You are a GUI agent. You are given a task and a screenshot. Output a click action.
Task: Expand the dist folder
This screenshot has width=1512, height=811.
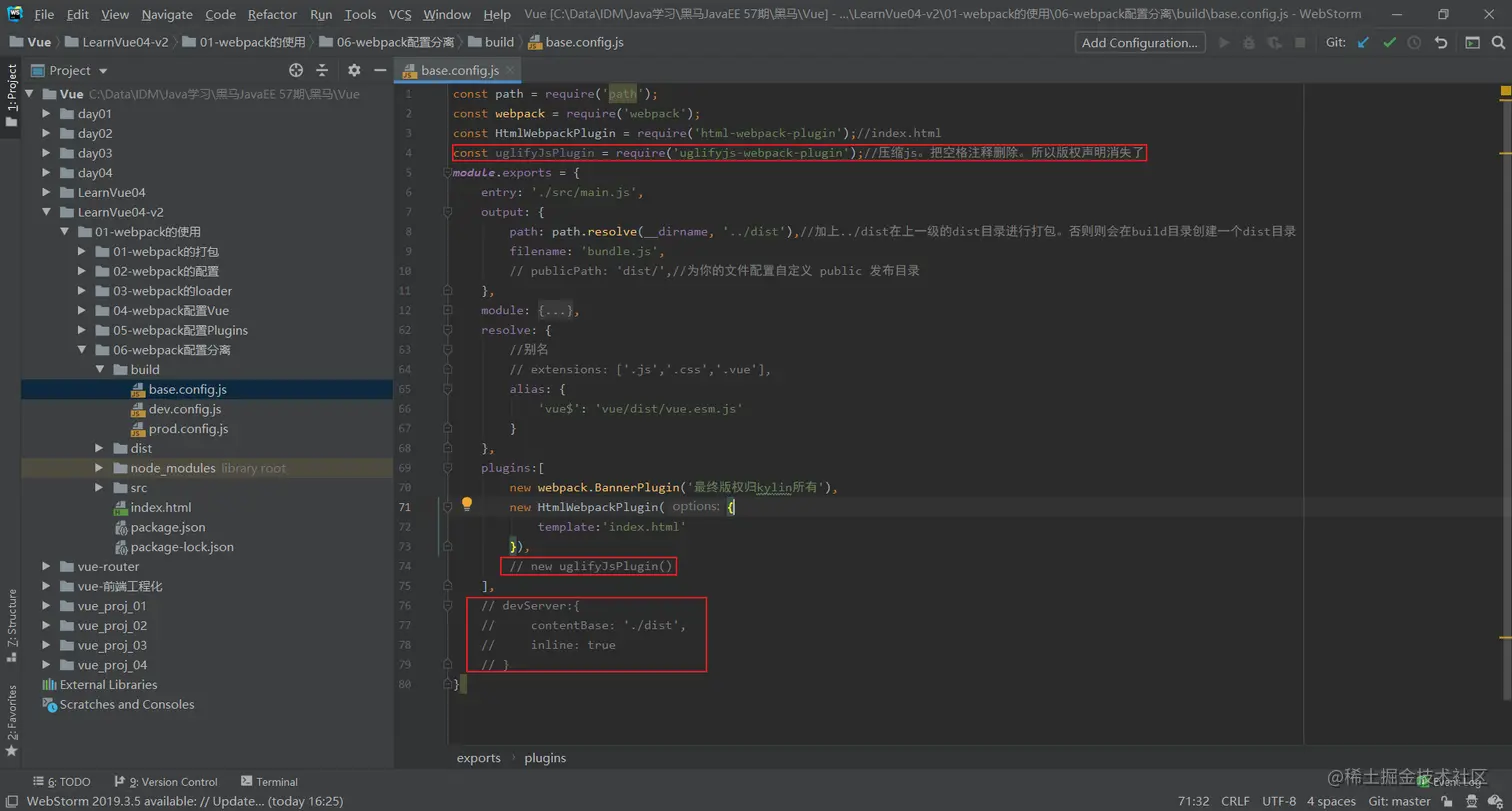[x=100, y=448]
